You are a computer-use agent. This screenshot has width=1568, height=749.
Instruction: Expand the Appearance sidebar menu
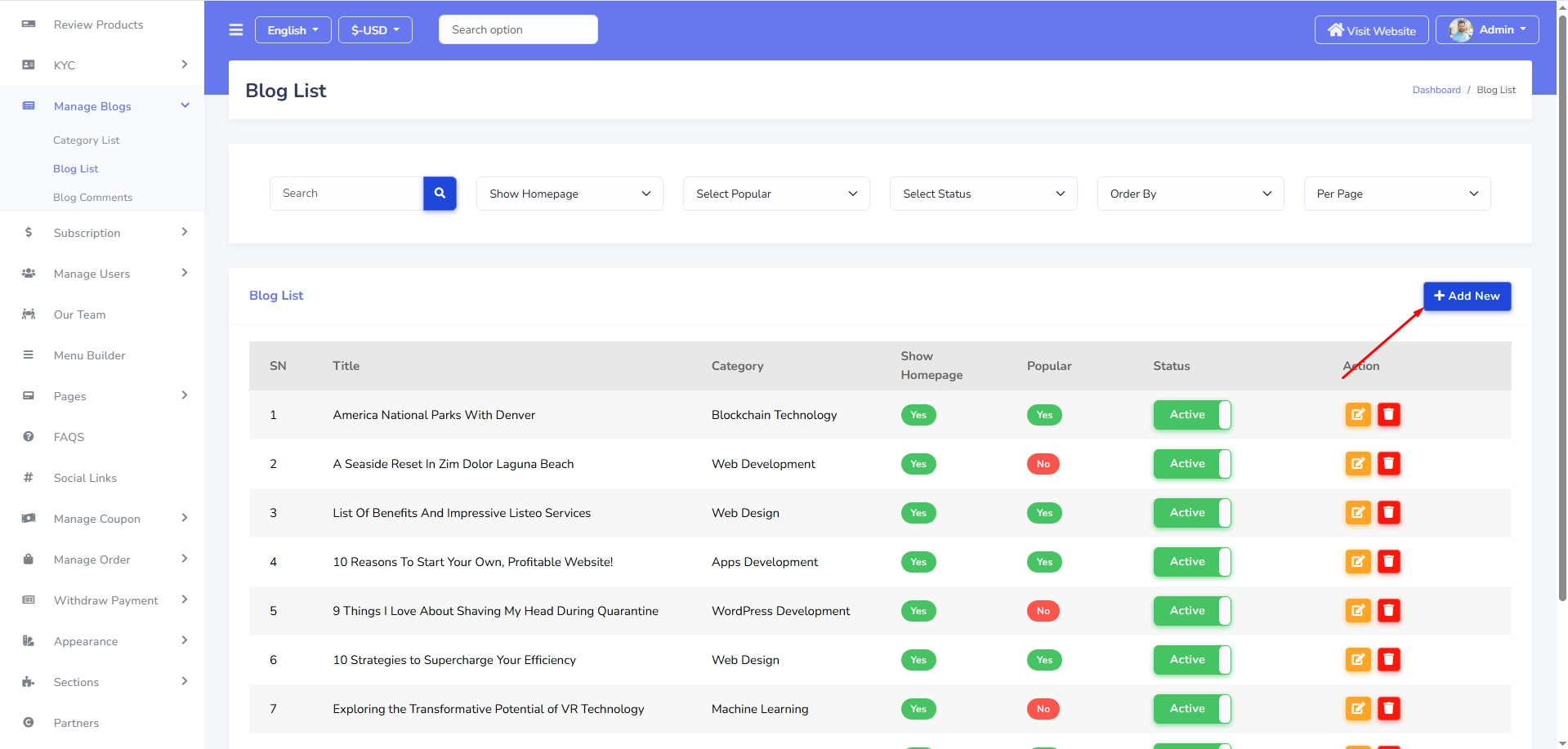pos(102,641)
